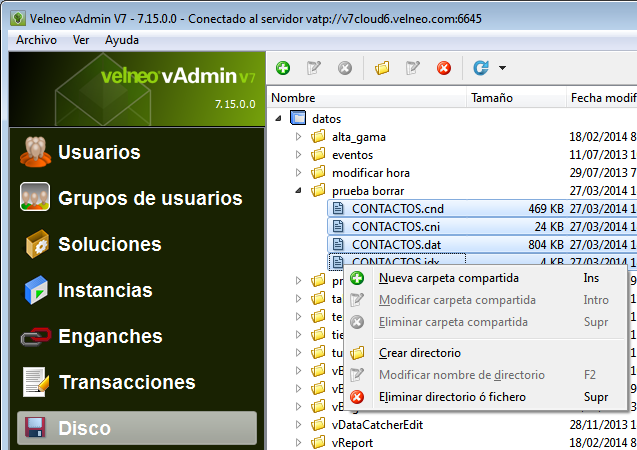The height and width of the screenshot is (450, 637).
Task: Open the Transacciones section
Action: [x=137, y=382]
